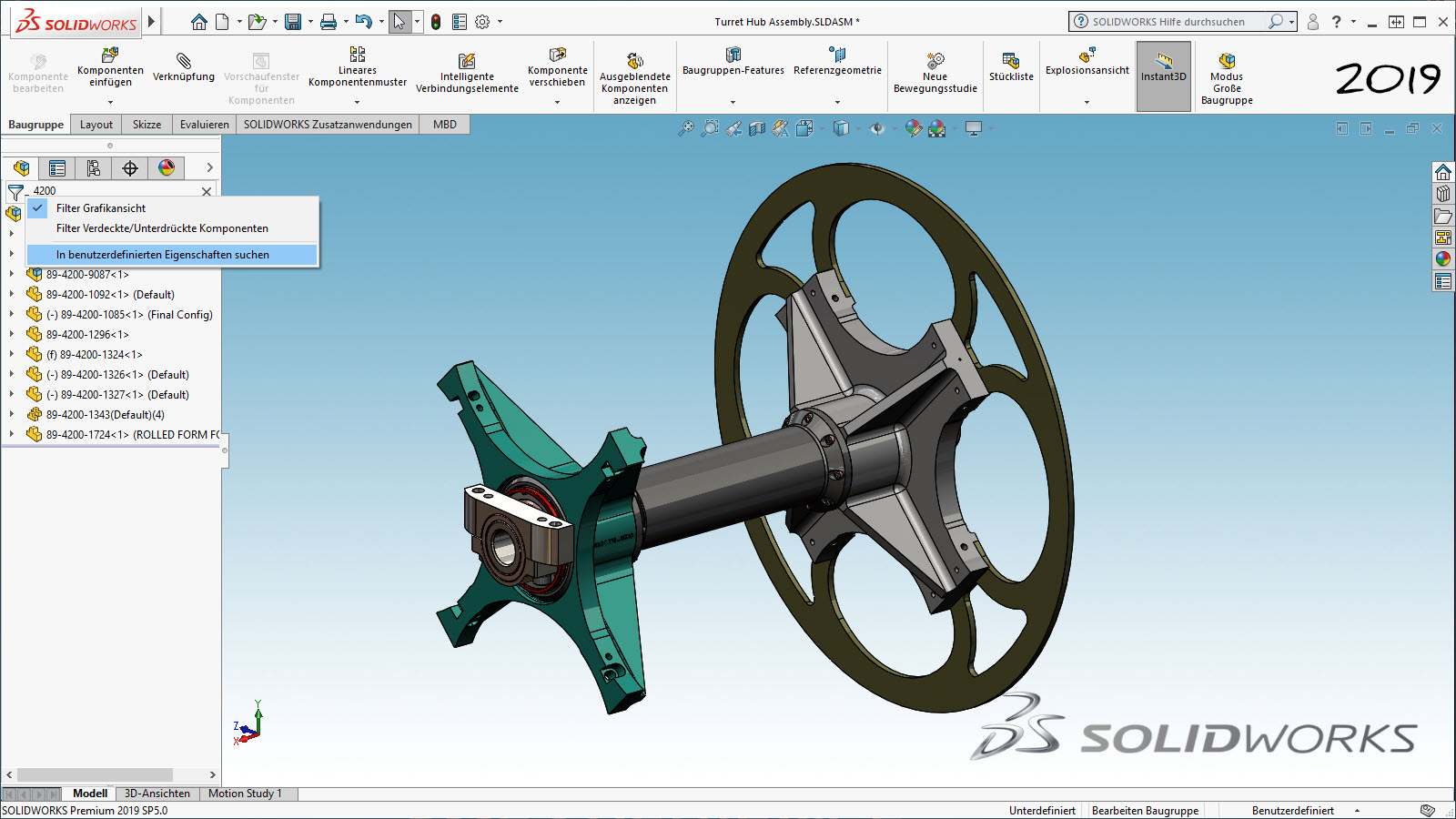Open the DisplayManager globe icon
The height and width of the screenshot is (819, 1456).
click(x=165, y=168)
